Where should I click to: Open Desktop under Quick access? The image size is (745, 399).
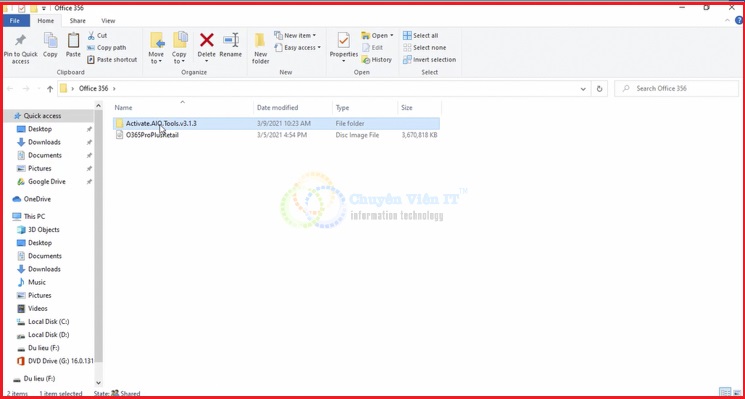coord(40,129)
